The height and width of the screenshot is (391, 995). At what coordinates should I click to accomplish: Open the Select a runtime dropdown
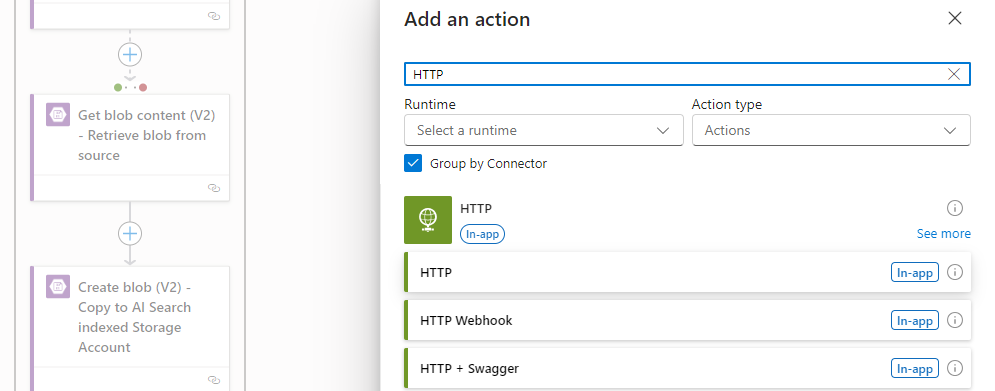[x=543, y=130]
